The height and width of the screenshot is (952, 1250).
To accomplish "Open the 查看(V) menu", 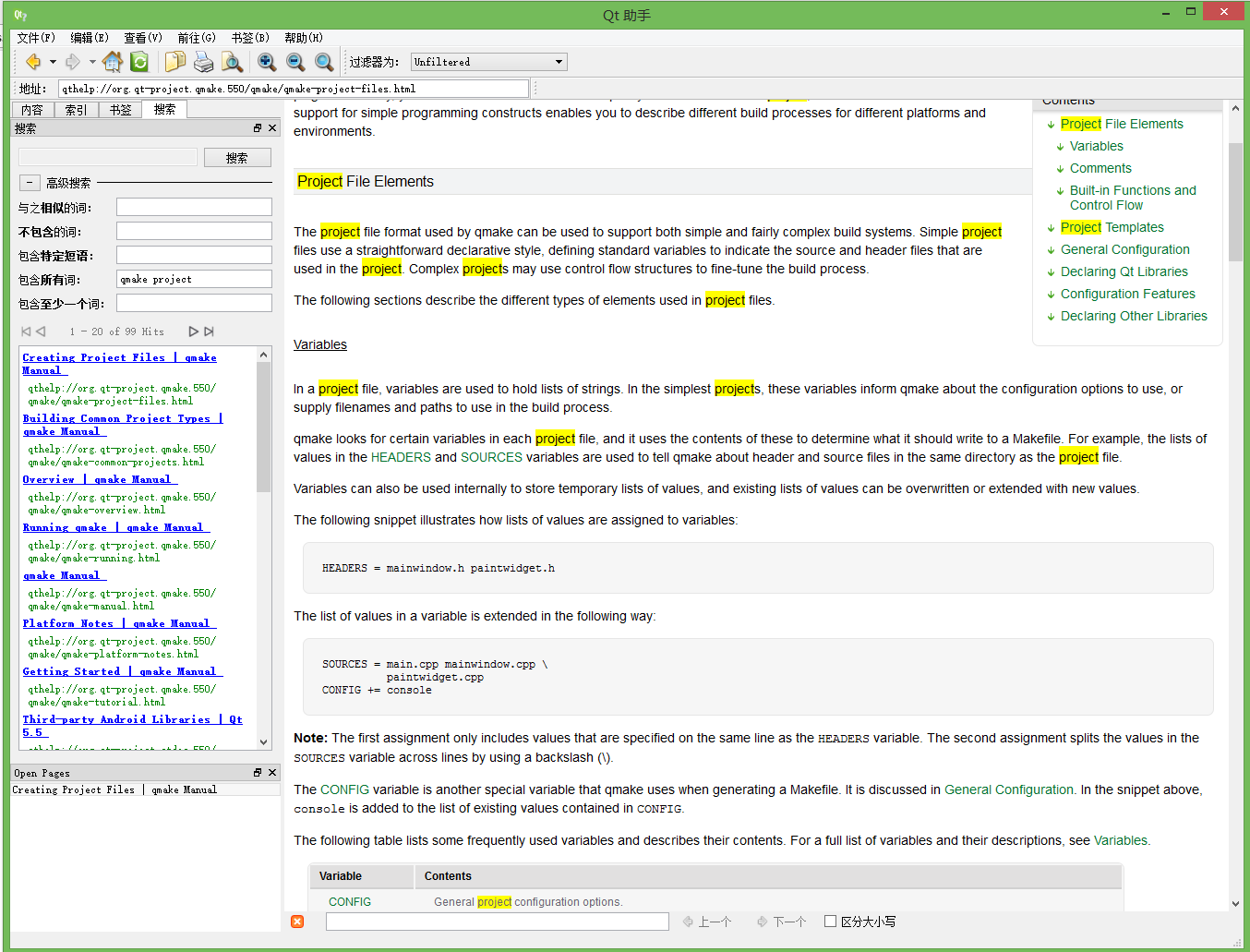I will coord(143,38).
